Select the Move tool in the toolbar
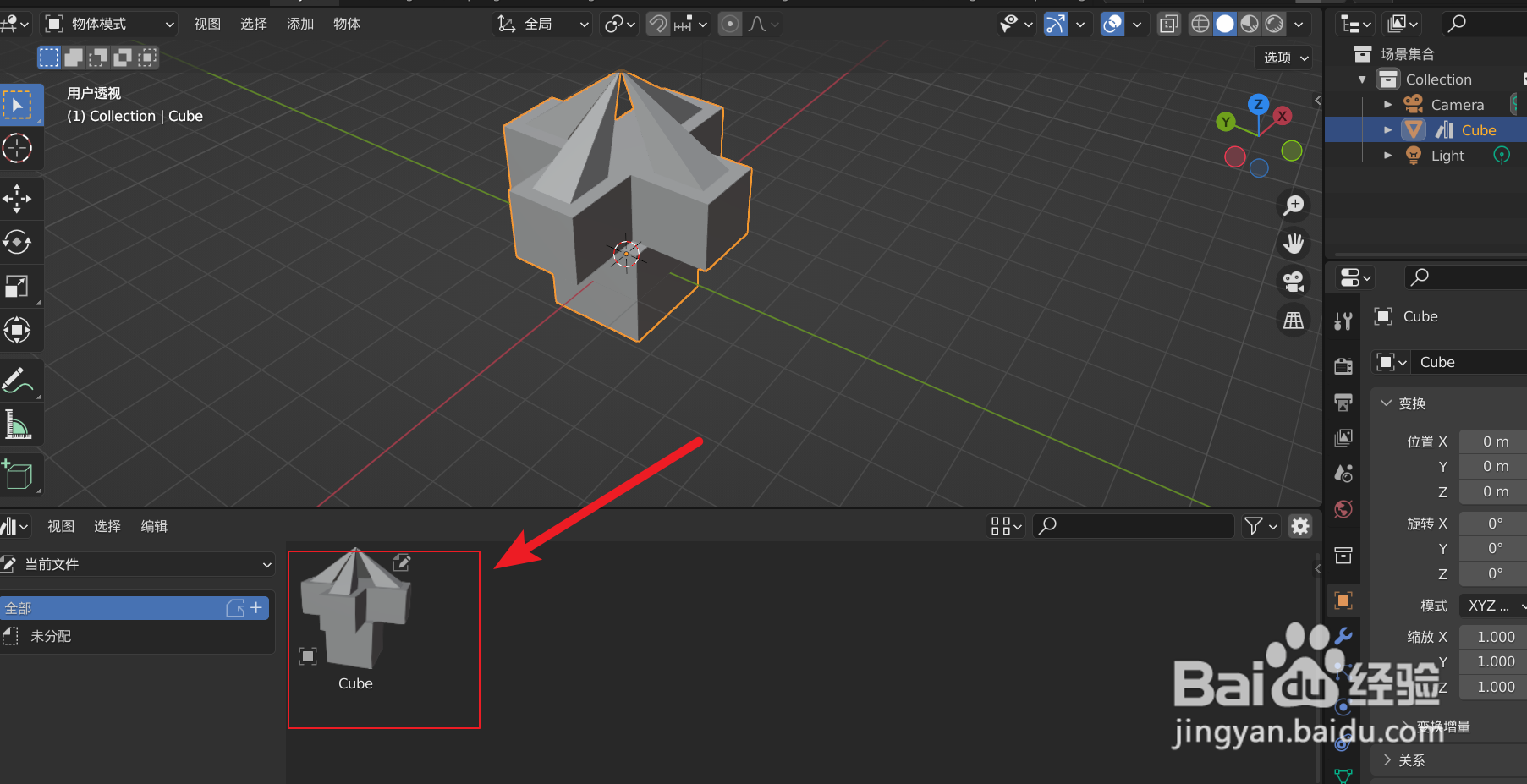 click(19, 198)
